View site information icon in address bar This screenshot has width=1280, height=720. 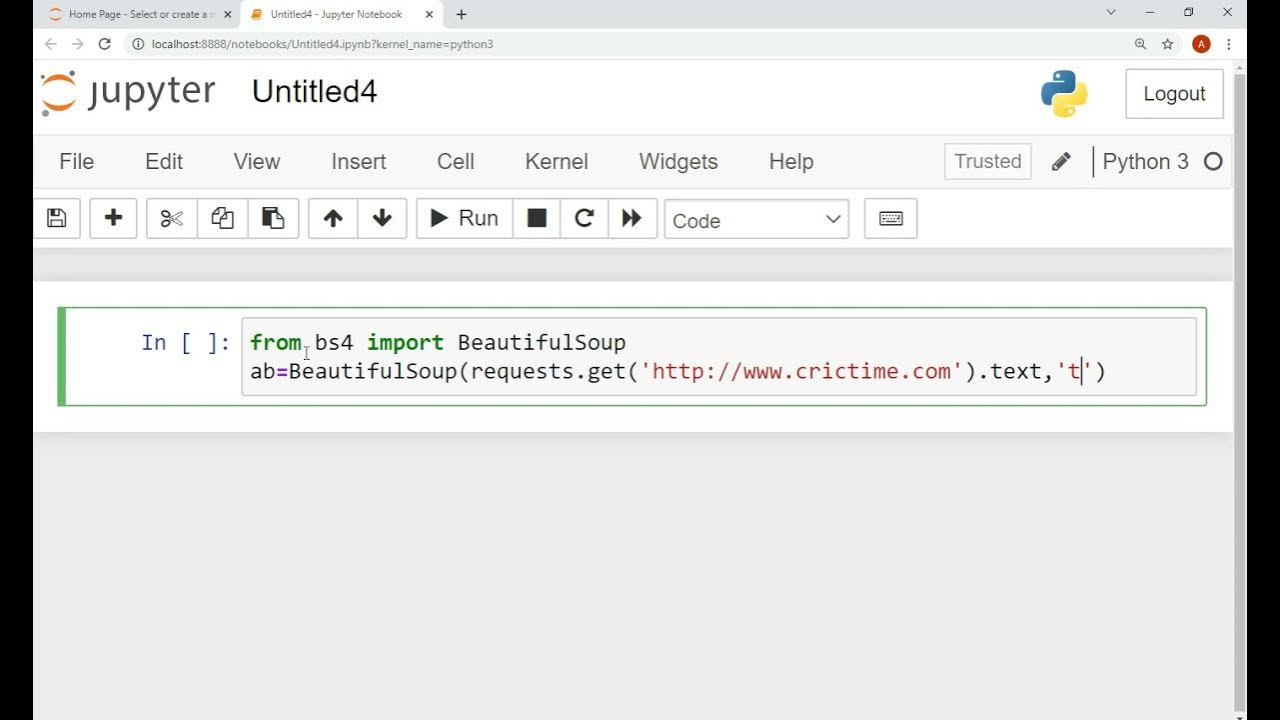pyautogui.click(x=138, y=44)
